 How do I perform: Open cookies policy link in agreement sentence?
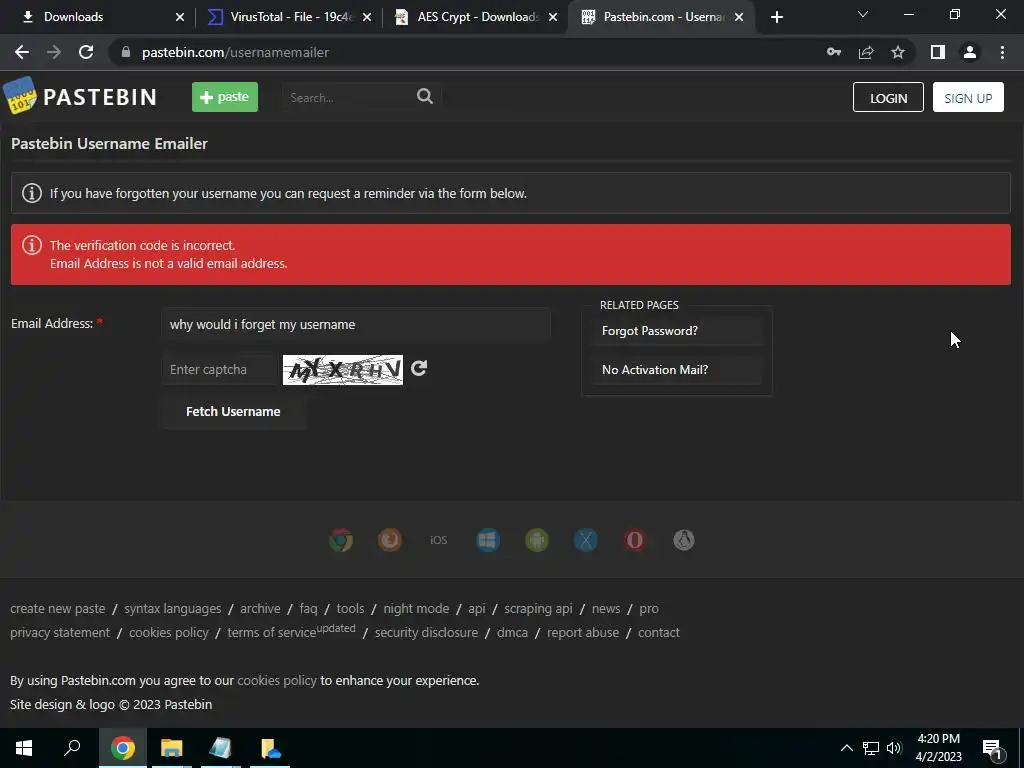point(277,680)
